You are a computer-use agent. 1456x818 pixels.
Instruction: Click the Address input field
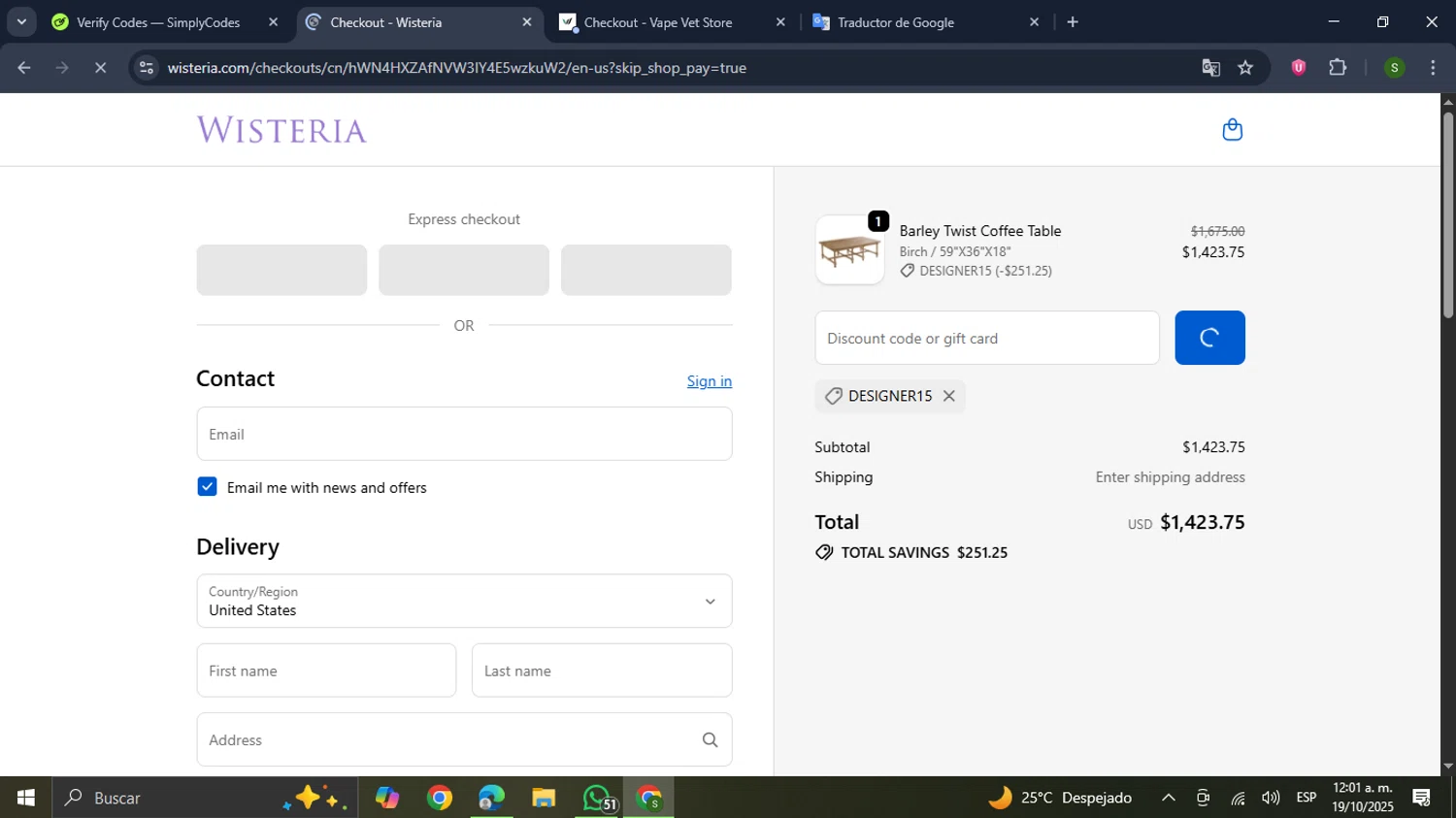464,739
